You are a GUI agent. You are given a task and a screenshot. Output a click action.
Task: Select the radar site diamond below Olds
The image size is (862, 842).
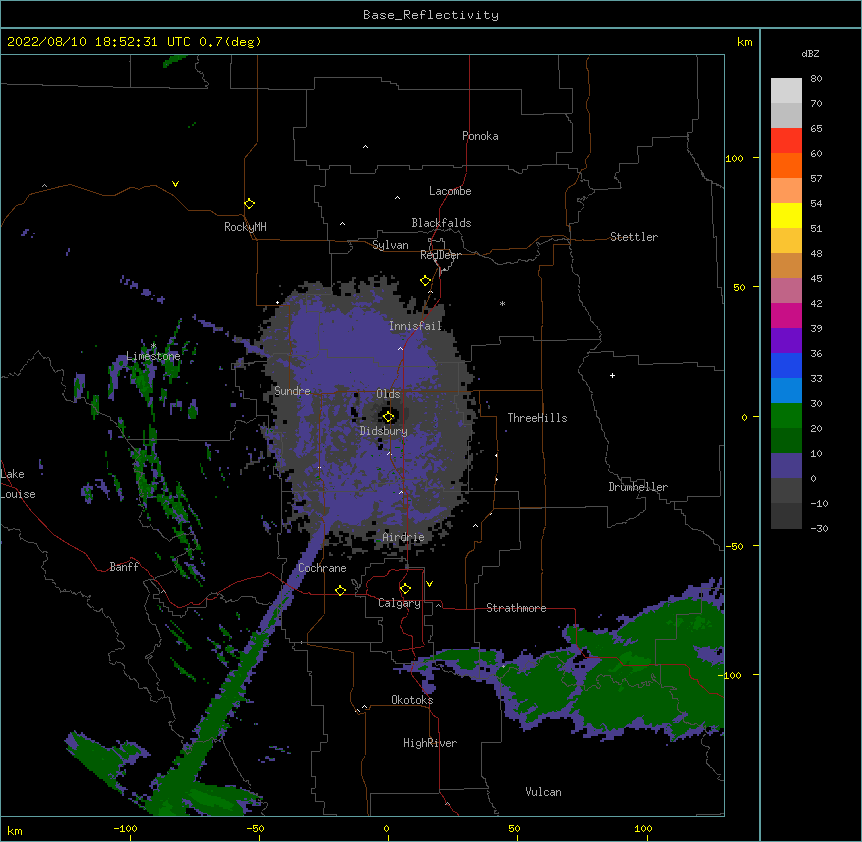coord(388,416)
